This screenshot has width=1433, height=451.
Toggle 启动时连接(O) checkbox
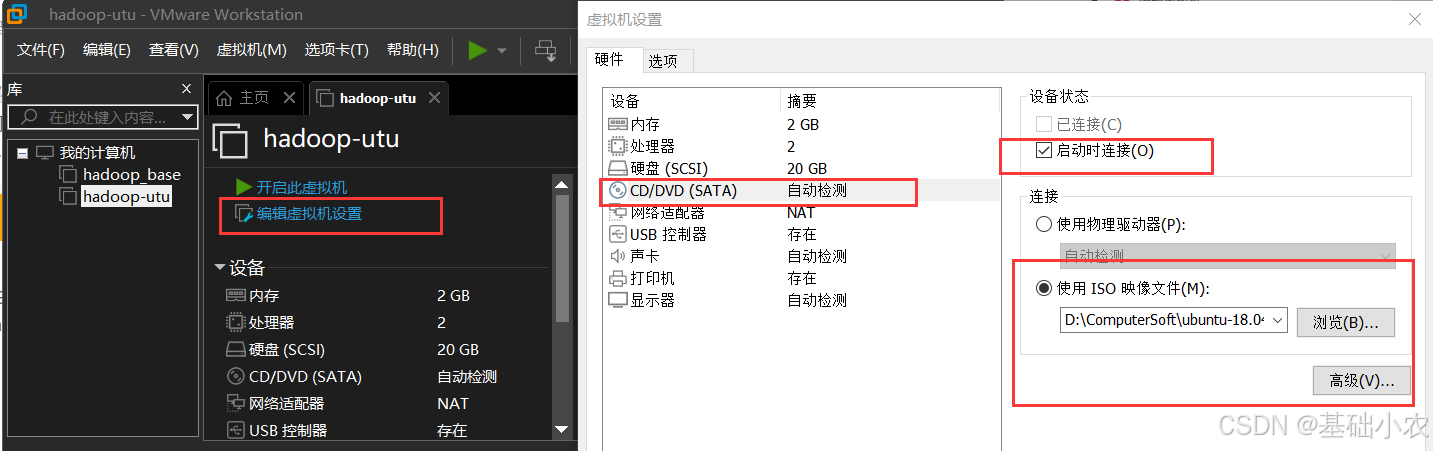click(x=1044, y=151)
